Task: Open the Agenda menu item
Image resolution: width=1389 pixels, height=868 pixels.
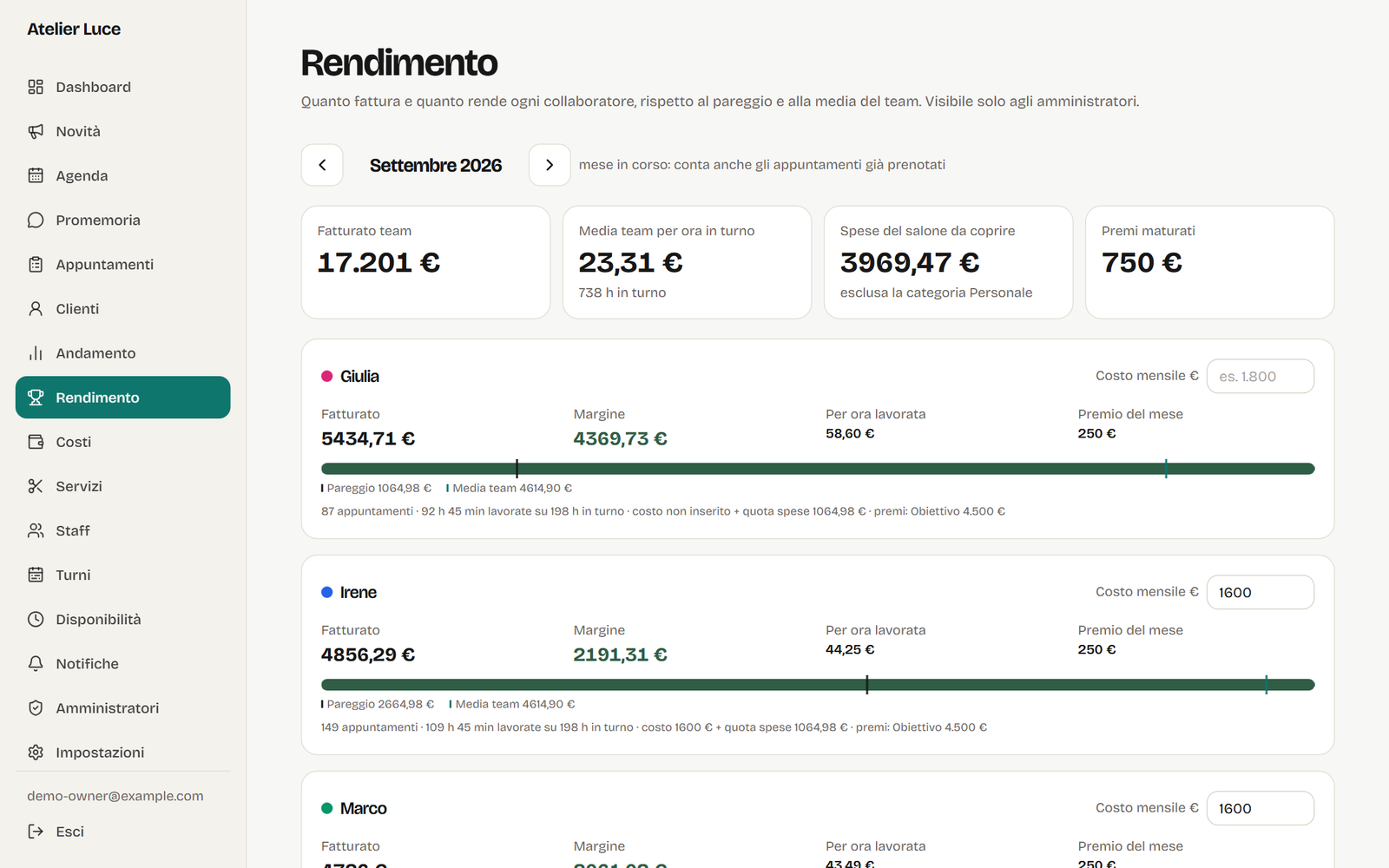Action: point(123,175)
